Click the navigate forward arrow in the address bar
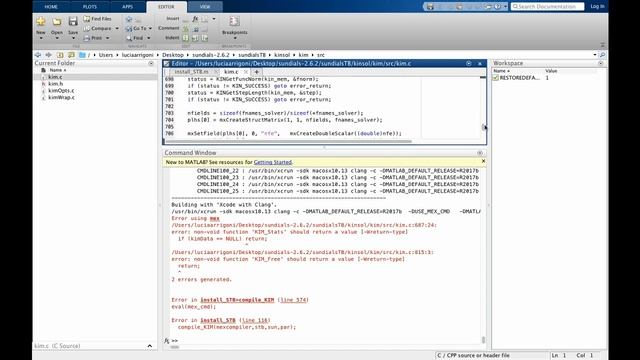 (x=49, y=55)
